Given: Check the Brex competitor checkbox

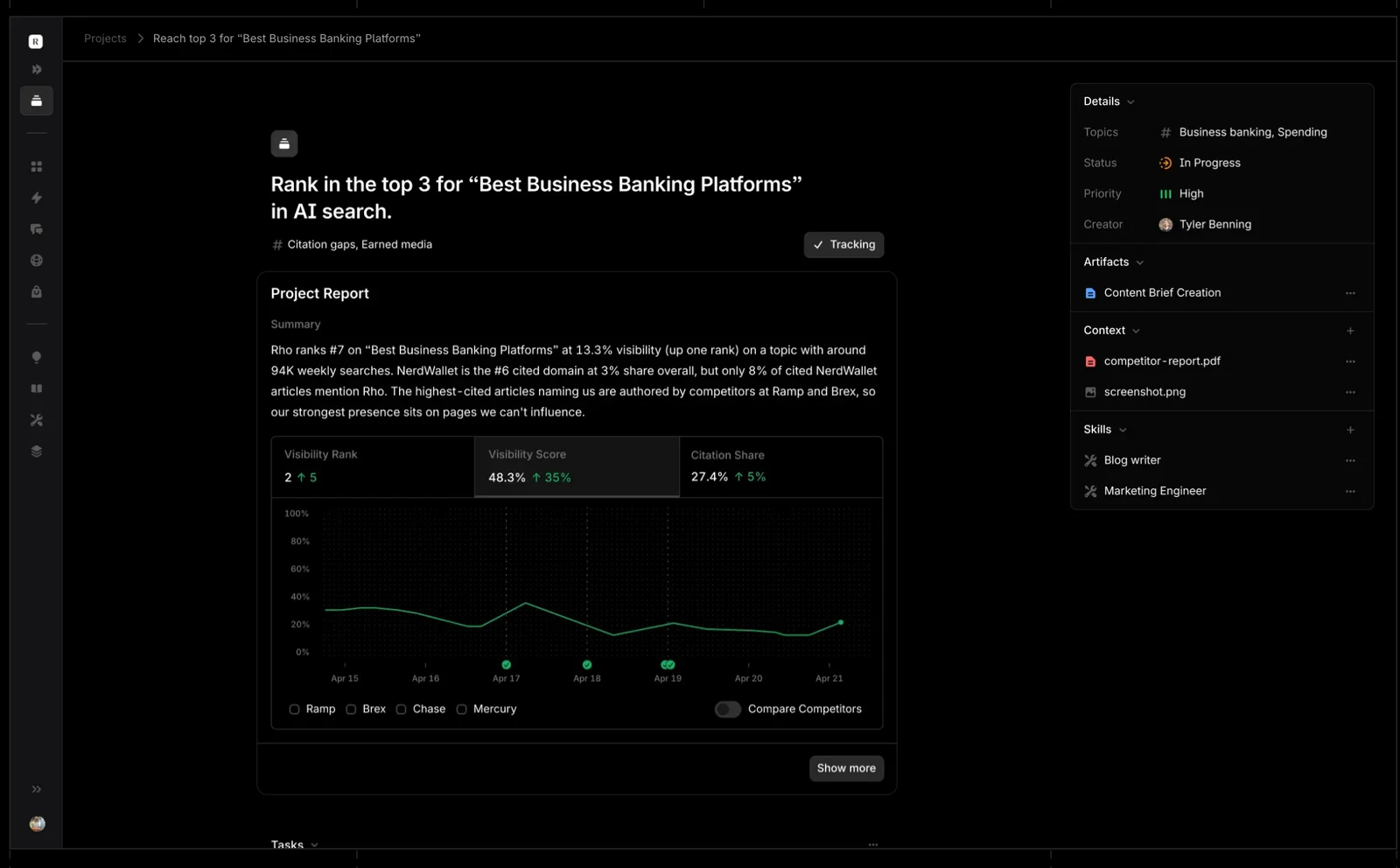Looking at the screenshot, I should coord(351,710).
